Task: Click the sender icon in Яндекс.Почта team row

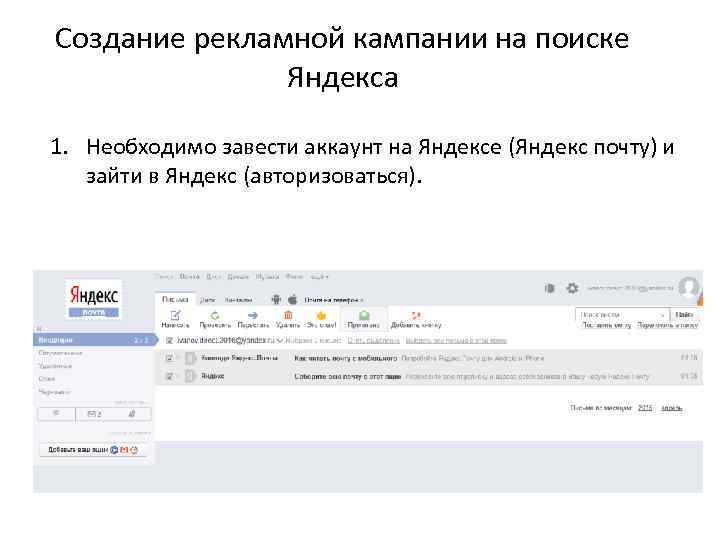Action: 190,358
